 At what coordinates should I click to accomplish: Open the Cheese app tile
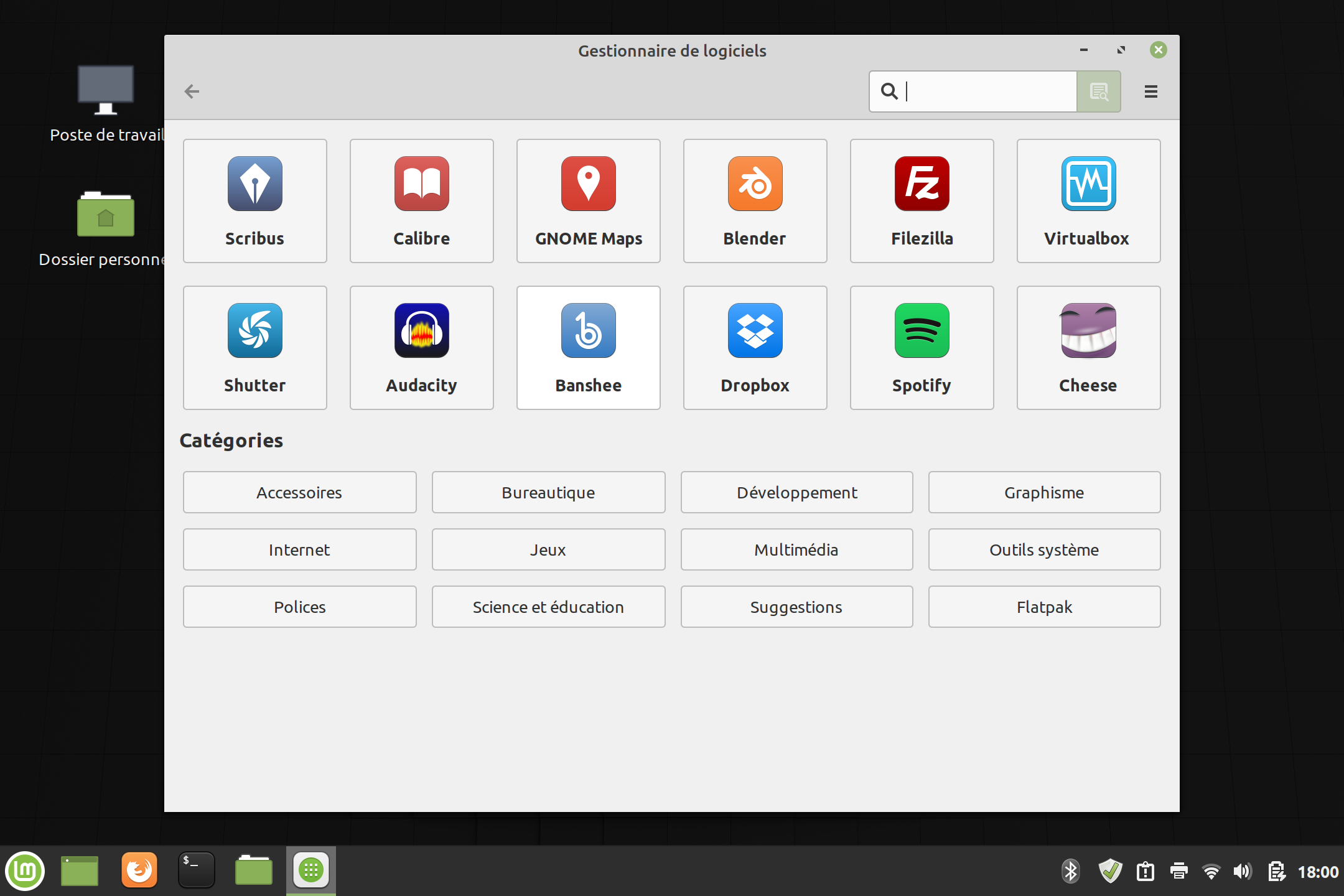[1088, 348]
